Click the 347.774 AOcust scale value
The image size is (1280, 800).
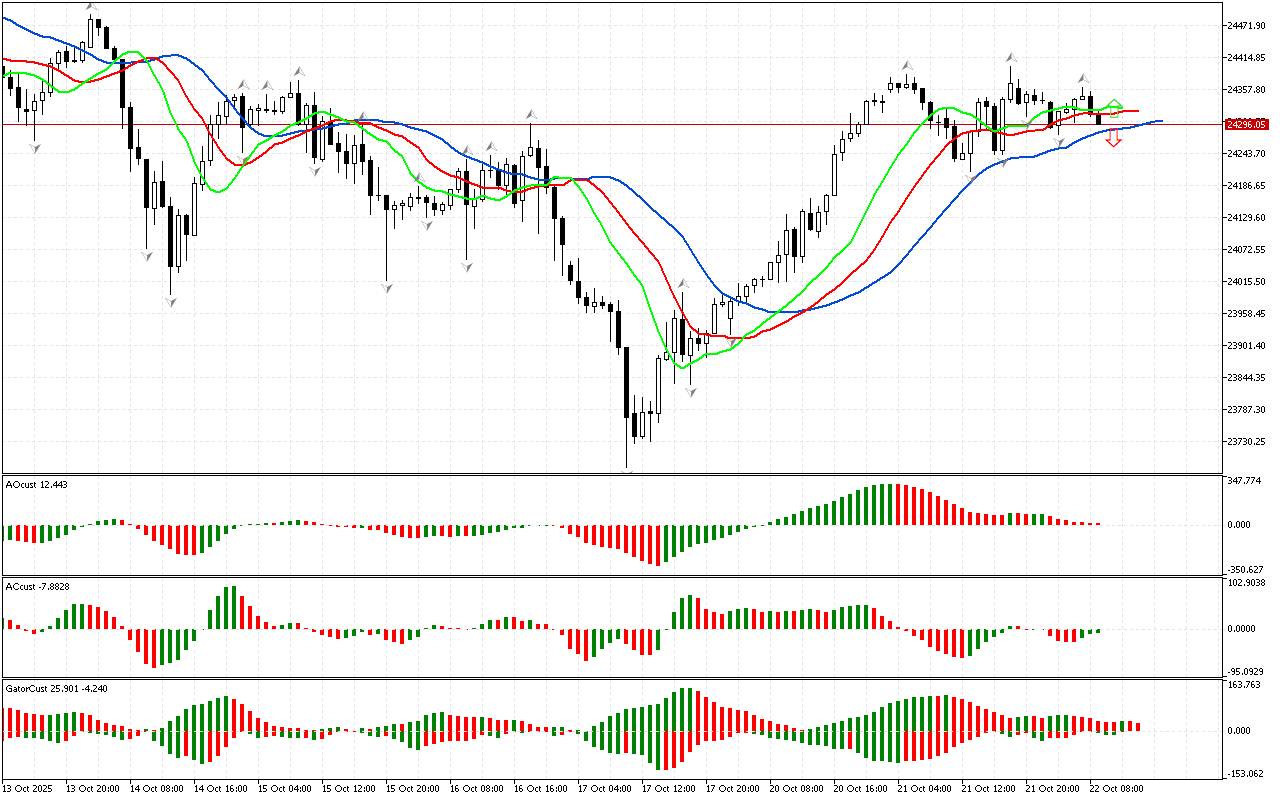point(1244,481)
